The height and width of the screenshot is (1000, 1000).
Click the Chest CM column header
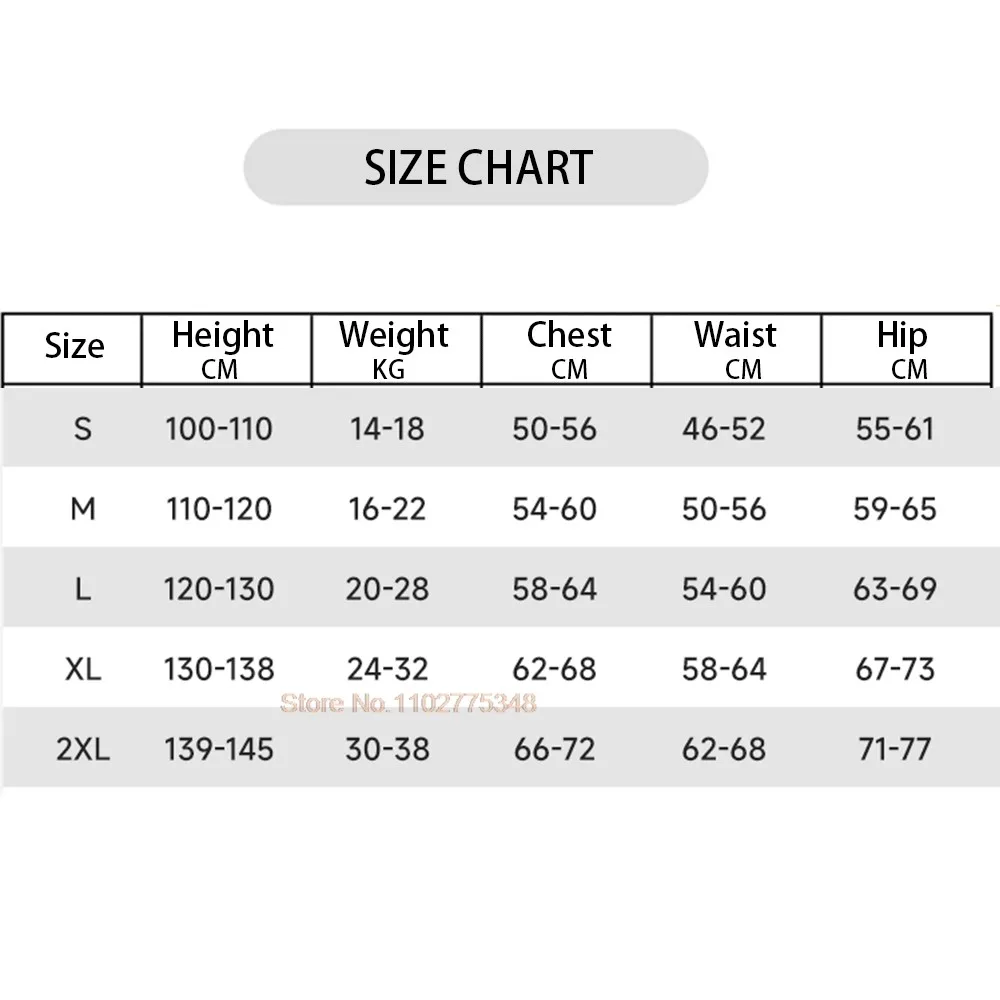coord(566,349)
